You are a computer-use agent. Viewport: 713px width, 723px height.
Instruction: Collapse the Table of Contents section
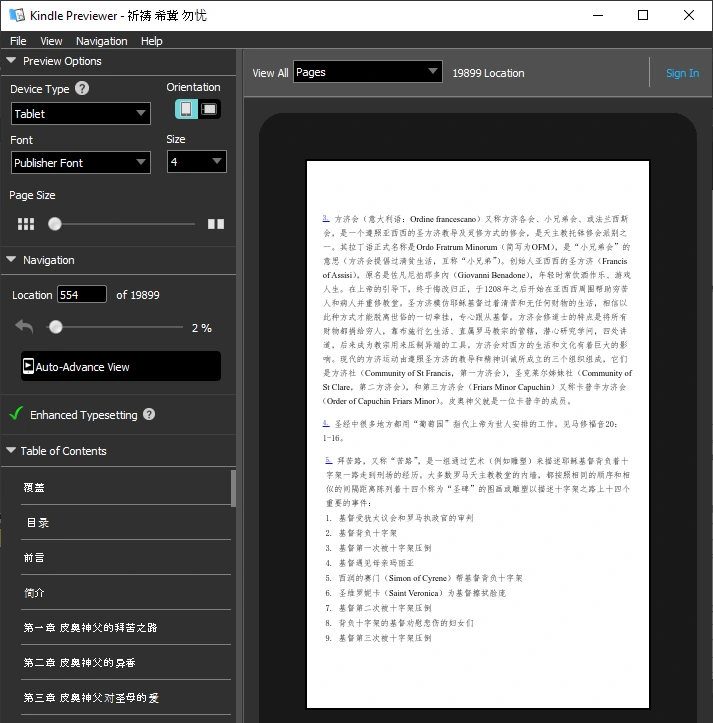pyautogui.click(x=11, y=450)
